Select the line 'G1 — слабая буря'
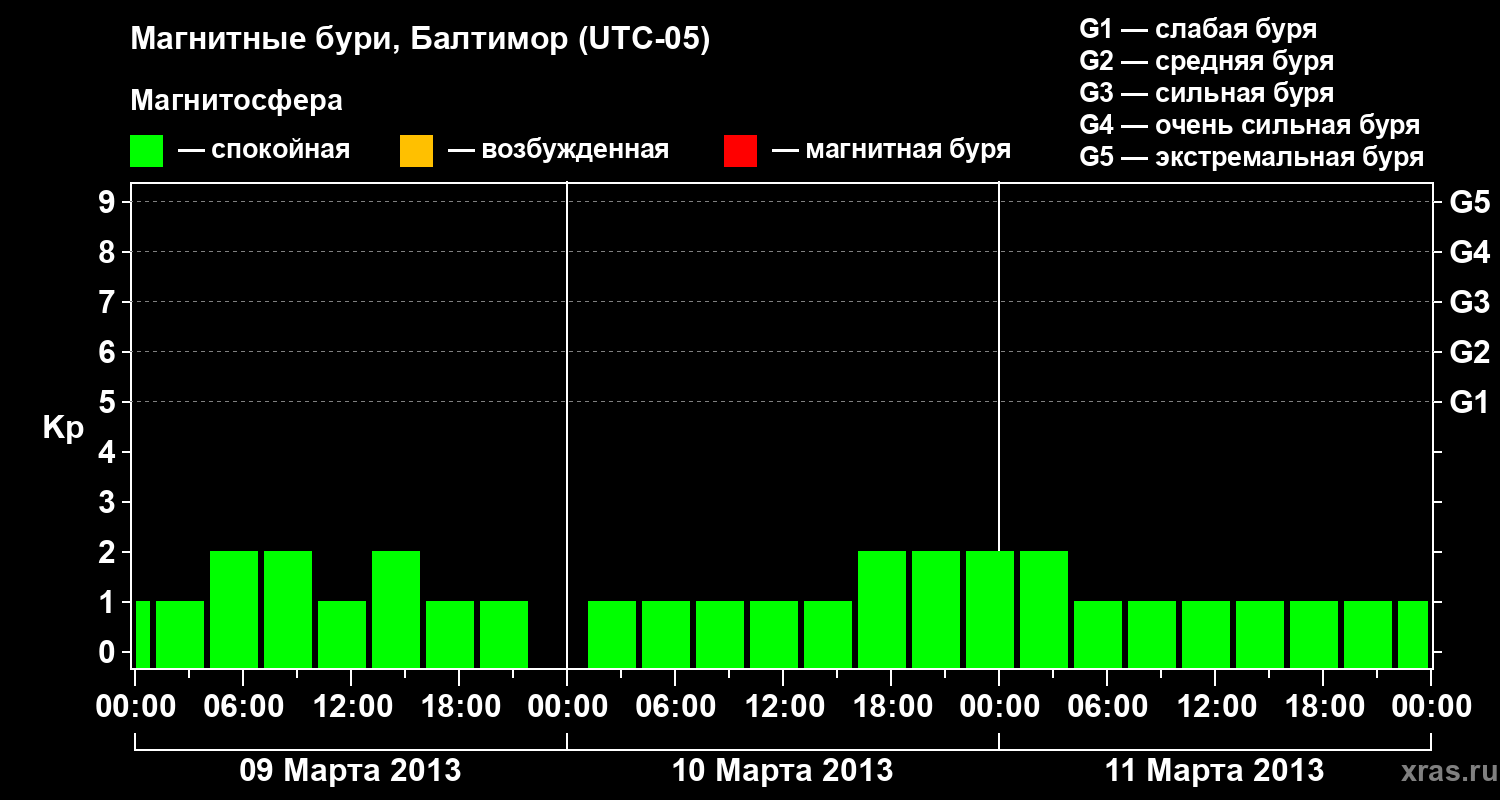Viewport: 1500px width, 800px height. tap(1198, 29)
